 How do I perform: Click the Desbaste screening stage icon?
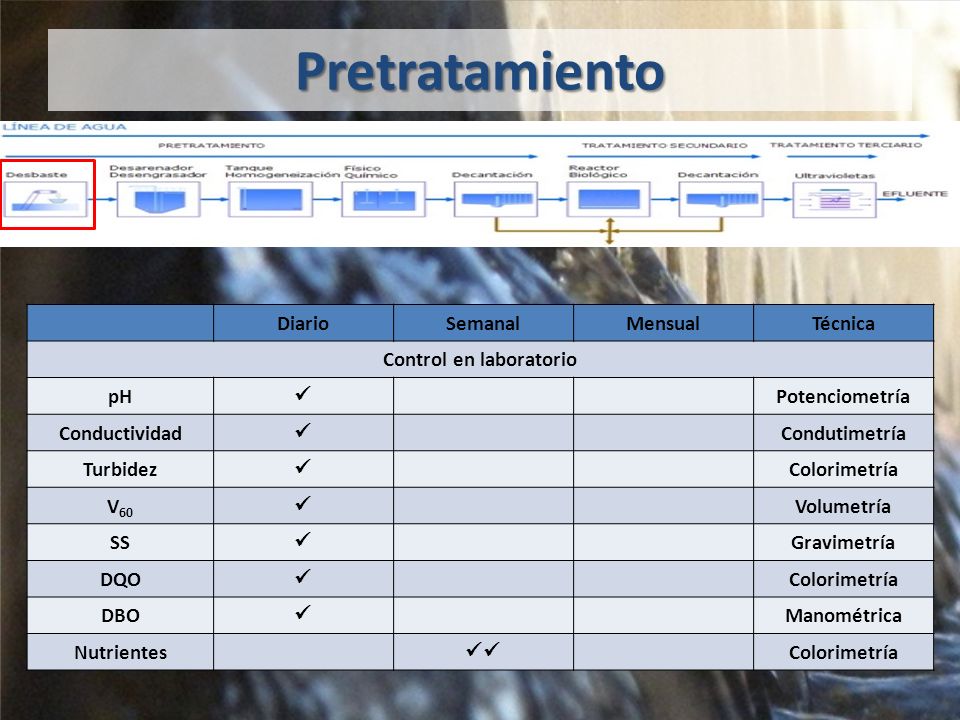tap(46, 199)
